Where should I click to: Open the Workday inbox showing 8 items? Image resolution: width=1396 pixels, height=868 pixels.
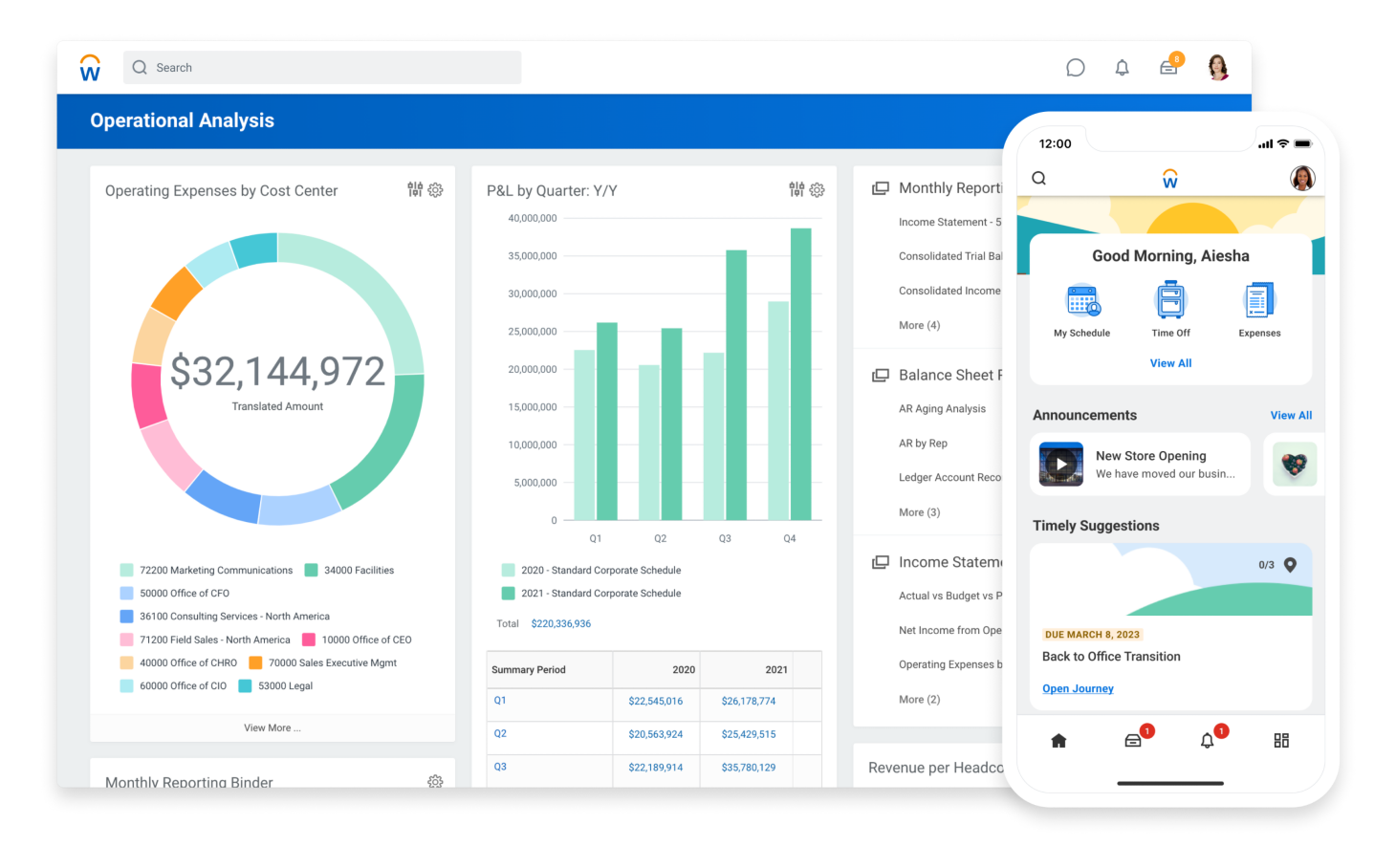click(1169, 67)
